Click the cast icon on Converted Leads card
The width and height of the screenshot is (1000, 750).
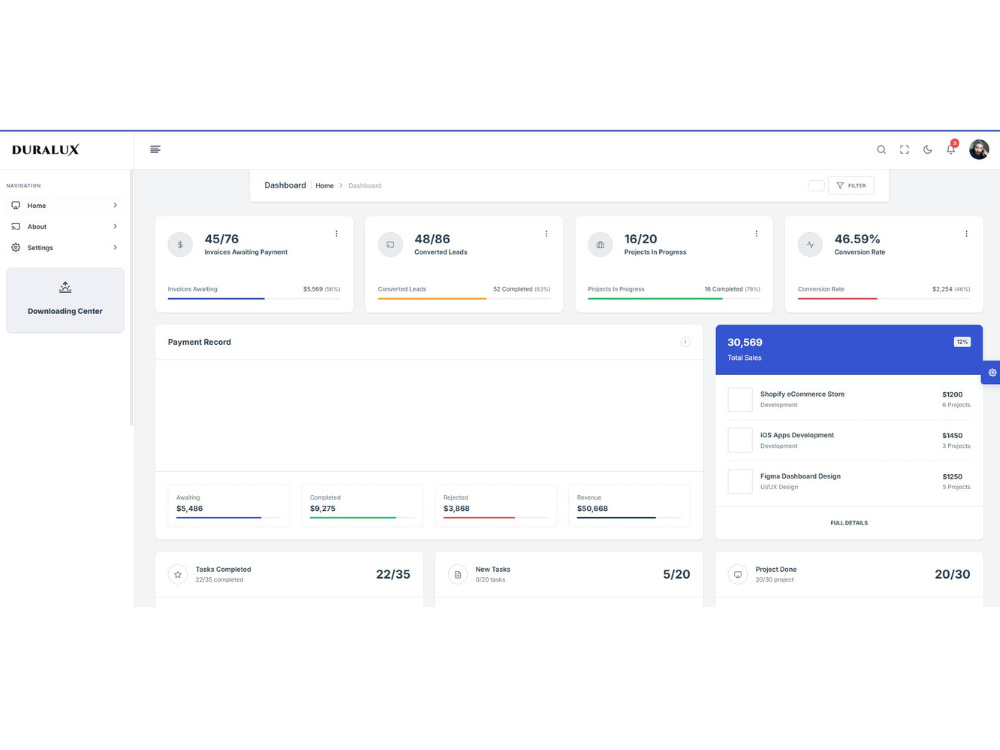(390, 245)
